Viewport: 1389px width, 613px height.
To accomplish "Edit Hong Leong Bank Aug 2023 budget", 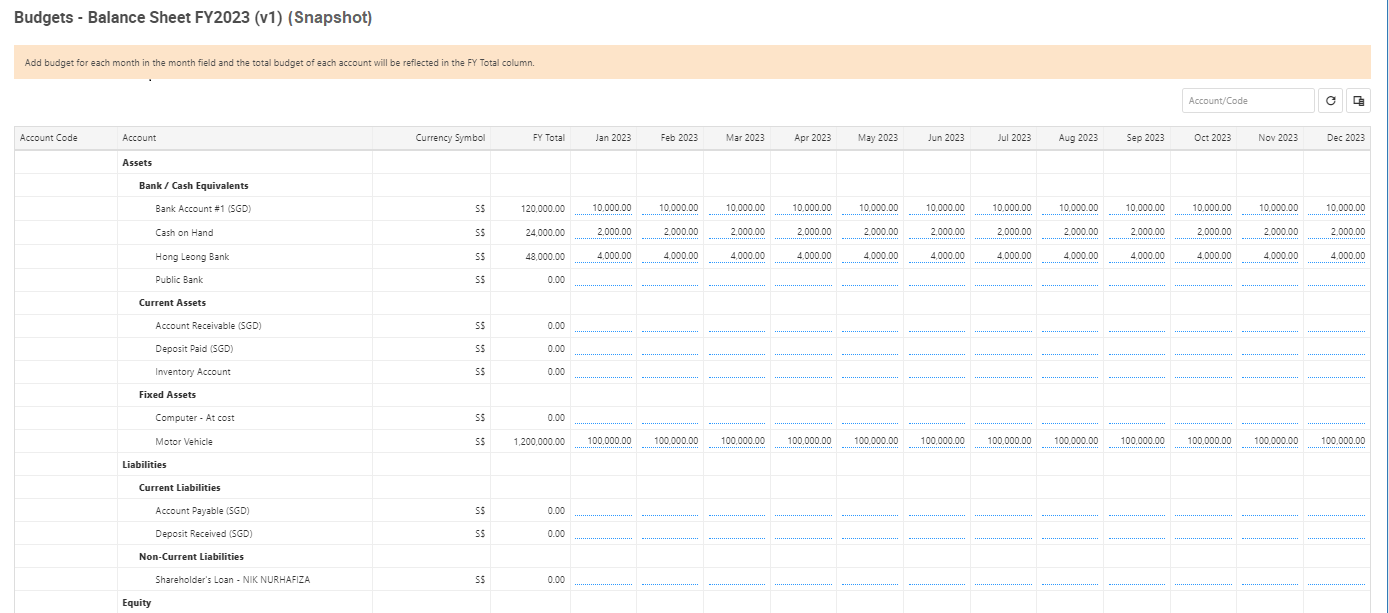I will [x=1070, y=256].
